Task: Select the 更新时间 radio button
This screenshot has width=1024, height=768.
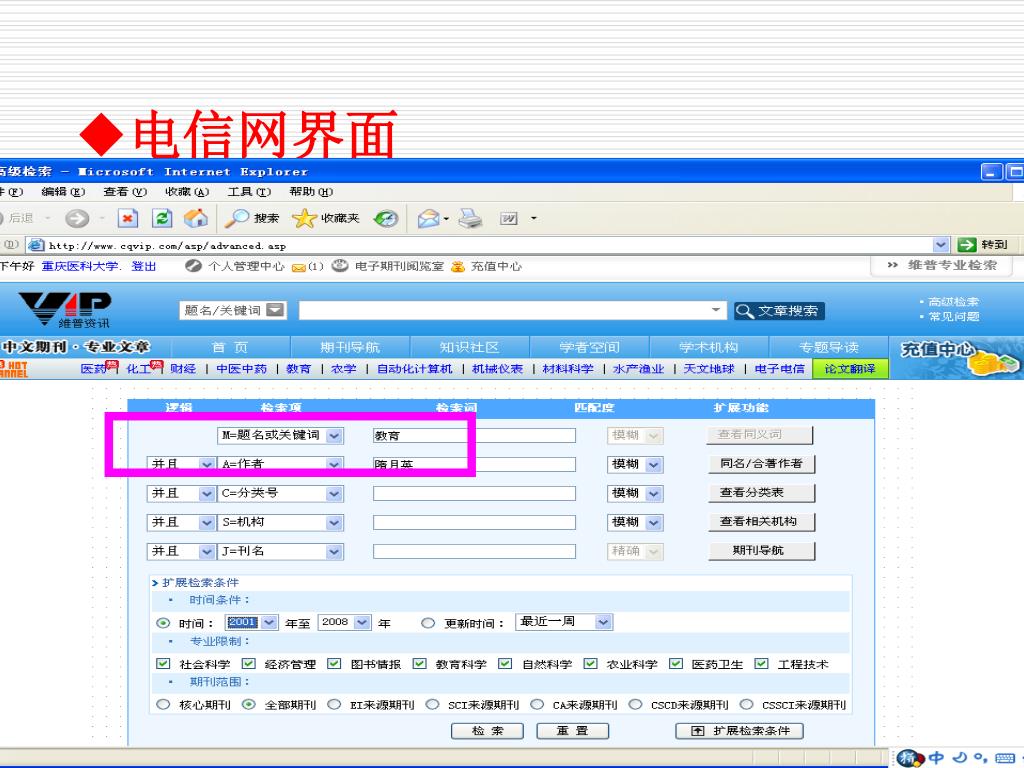Action: click(x=428, y=624)
